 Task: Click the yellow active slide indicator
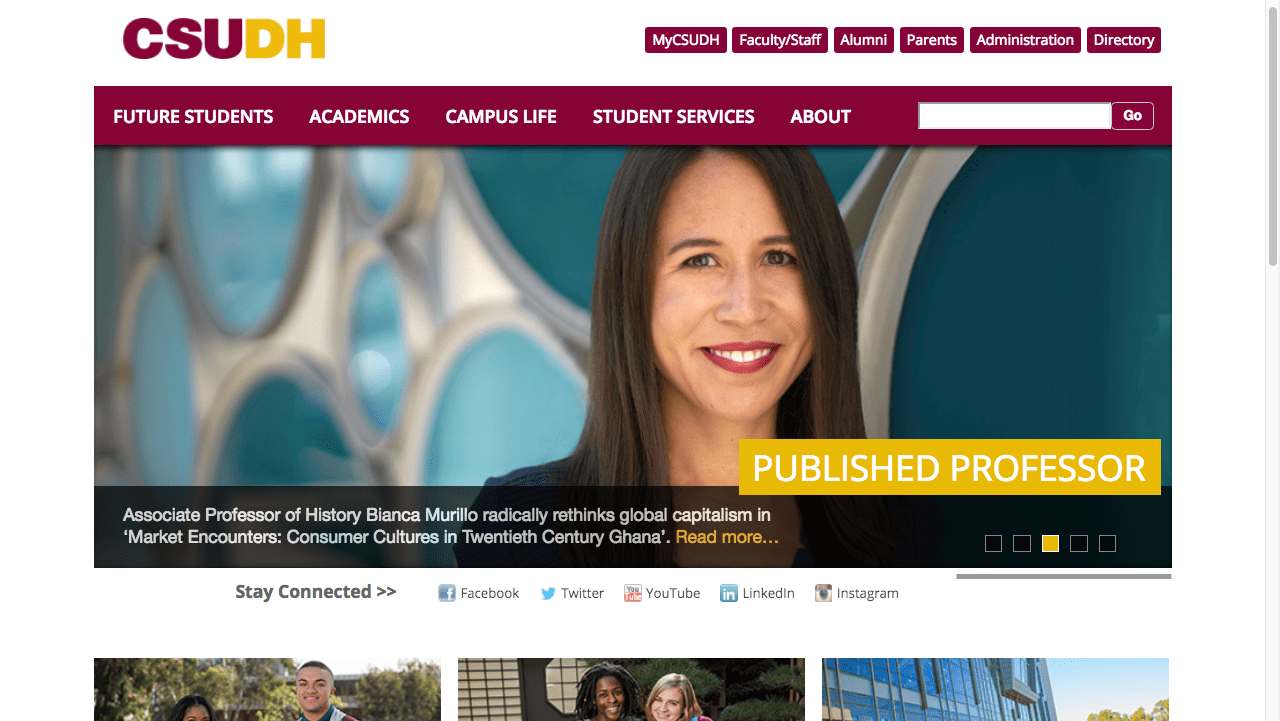[1050, 543]
